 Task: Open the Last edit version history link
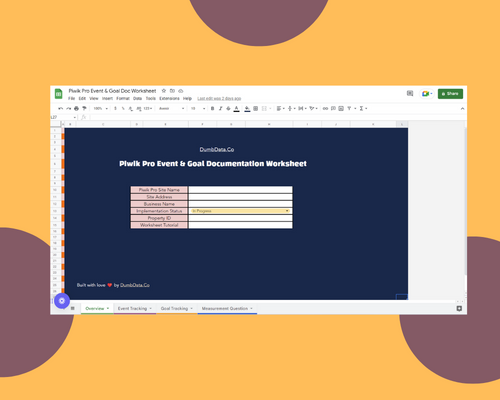click(219, 99)
